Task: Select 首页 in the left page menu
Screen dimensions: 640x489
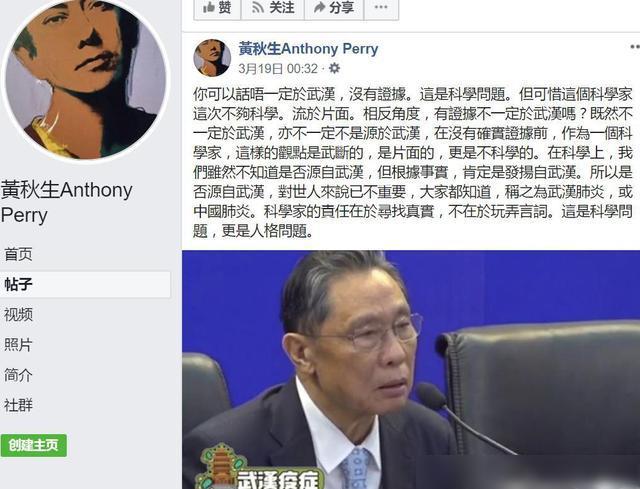Action: pos(18,254)
